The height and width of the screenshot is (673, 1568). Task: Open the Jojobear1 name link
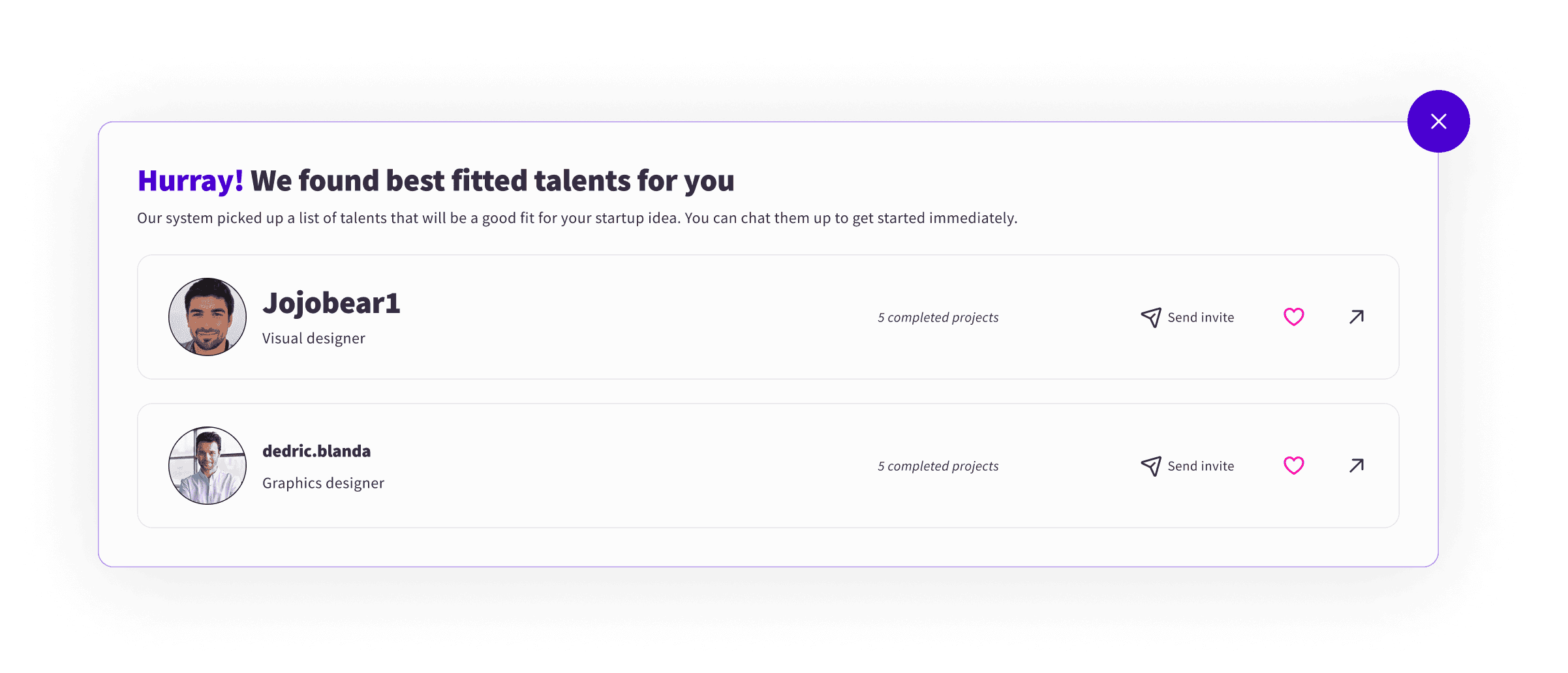coord(331,303)
